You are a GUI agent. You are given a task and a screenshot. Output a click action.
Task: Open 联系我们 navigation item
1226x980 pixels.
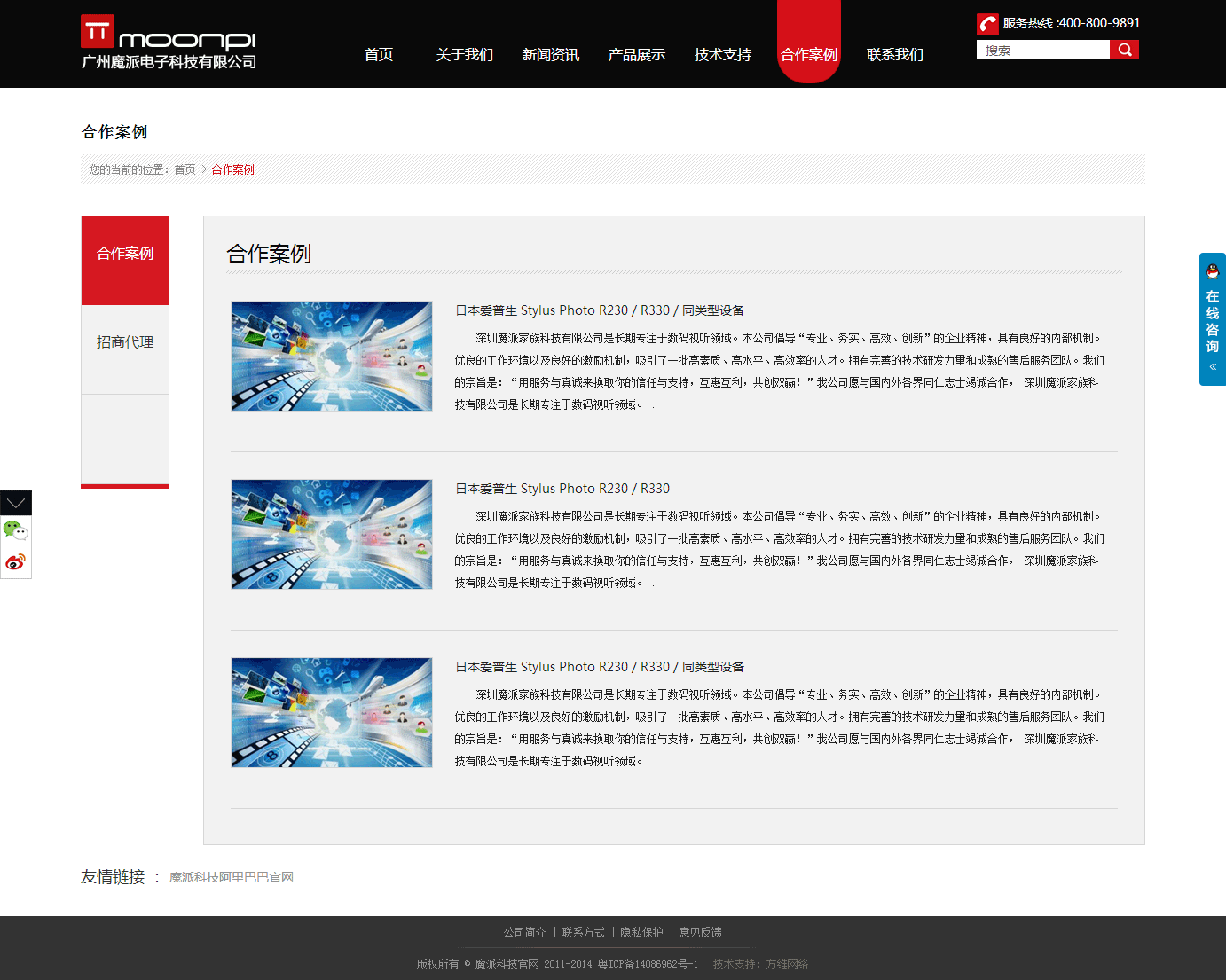click(x=895, y=54)
